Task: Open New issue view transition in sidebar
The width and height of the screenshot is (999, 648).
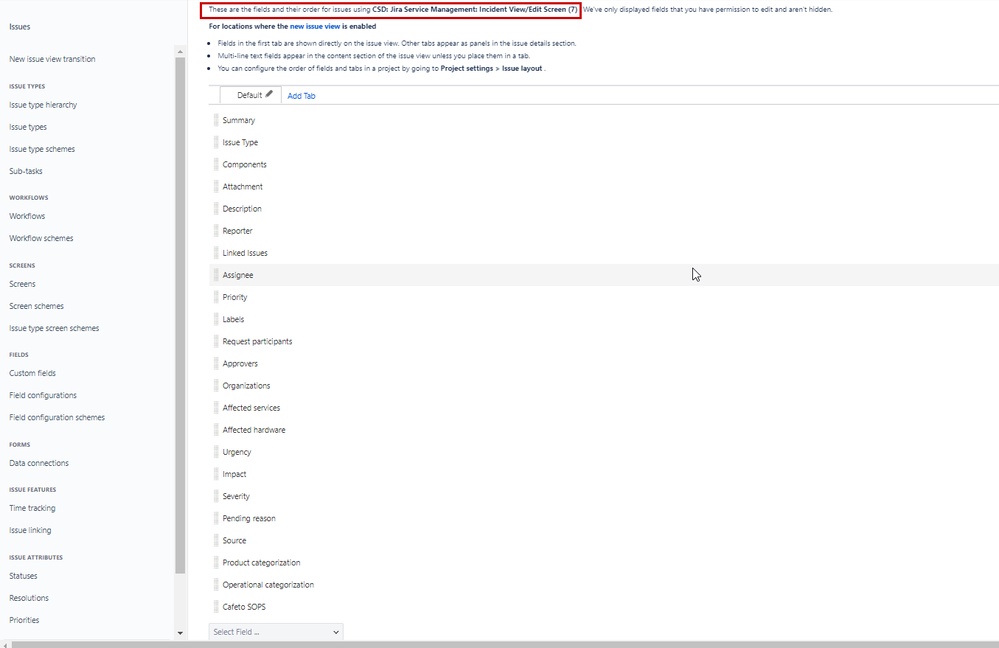Action: click(52, 59)
